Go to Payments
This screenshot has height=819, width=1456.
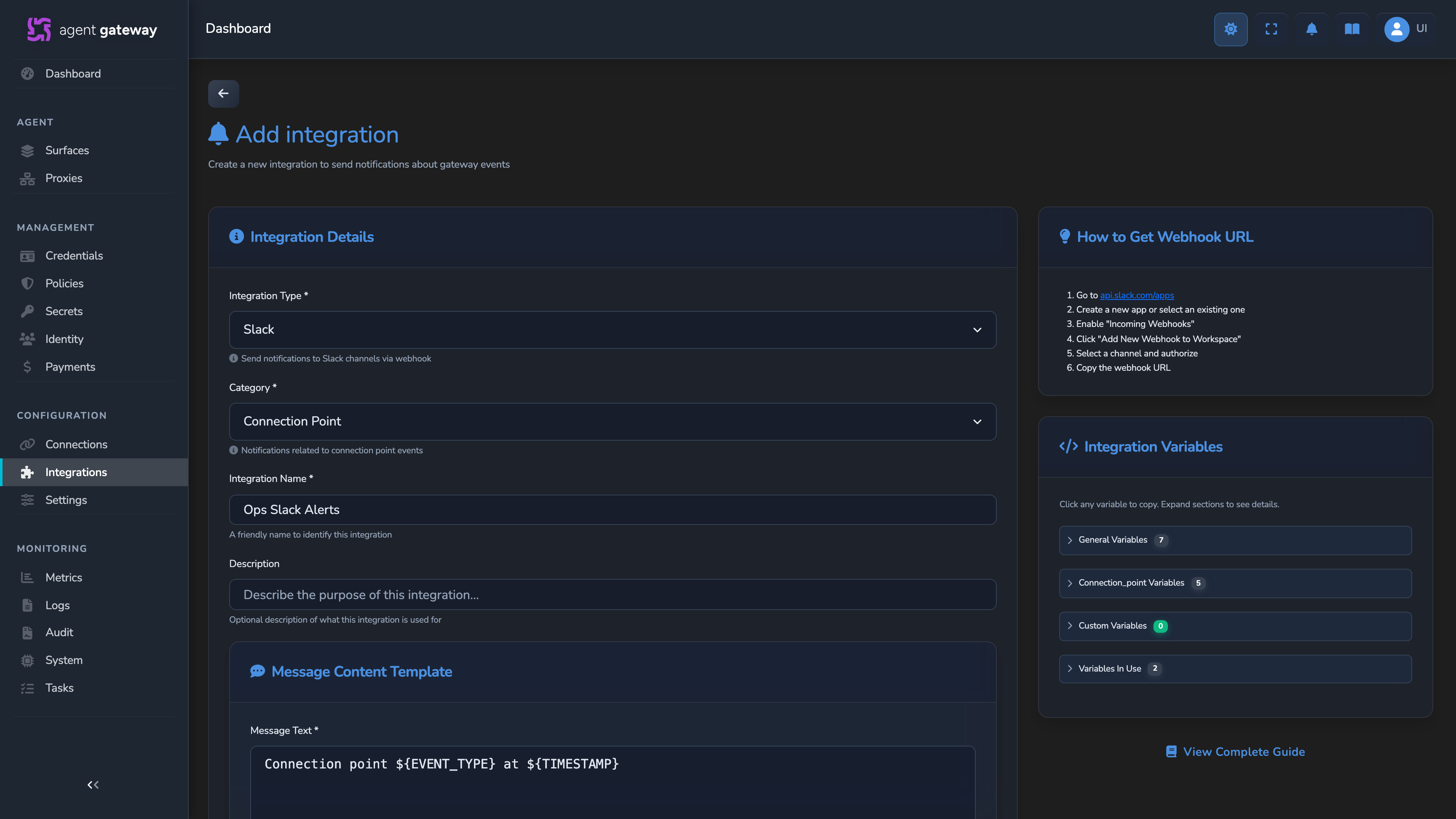point(94,367)
